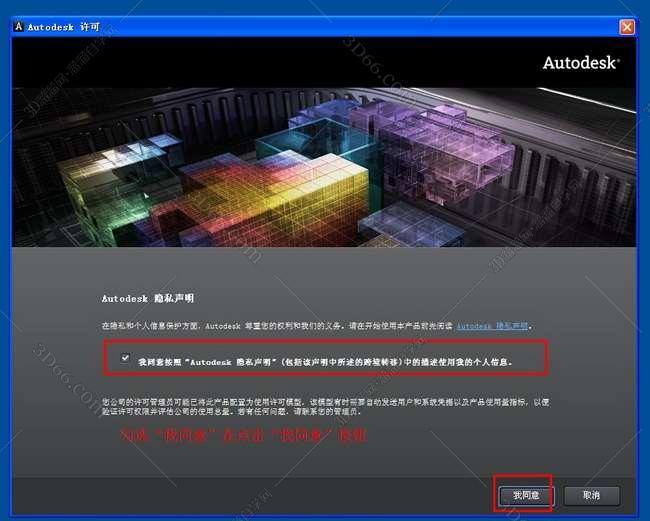
Task: Click the agreement sentence starting 我同意按照
Action: [x=325, y=362]
